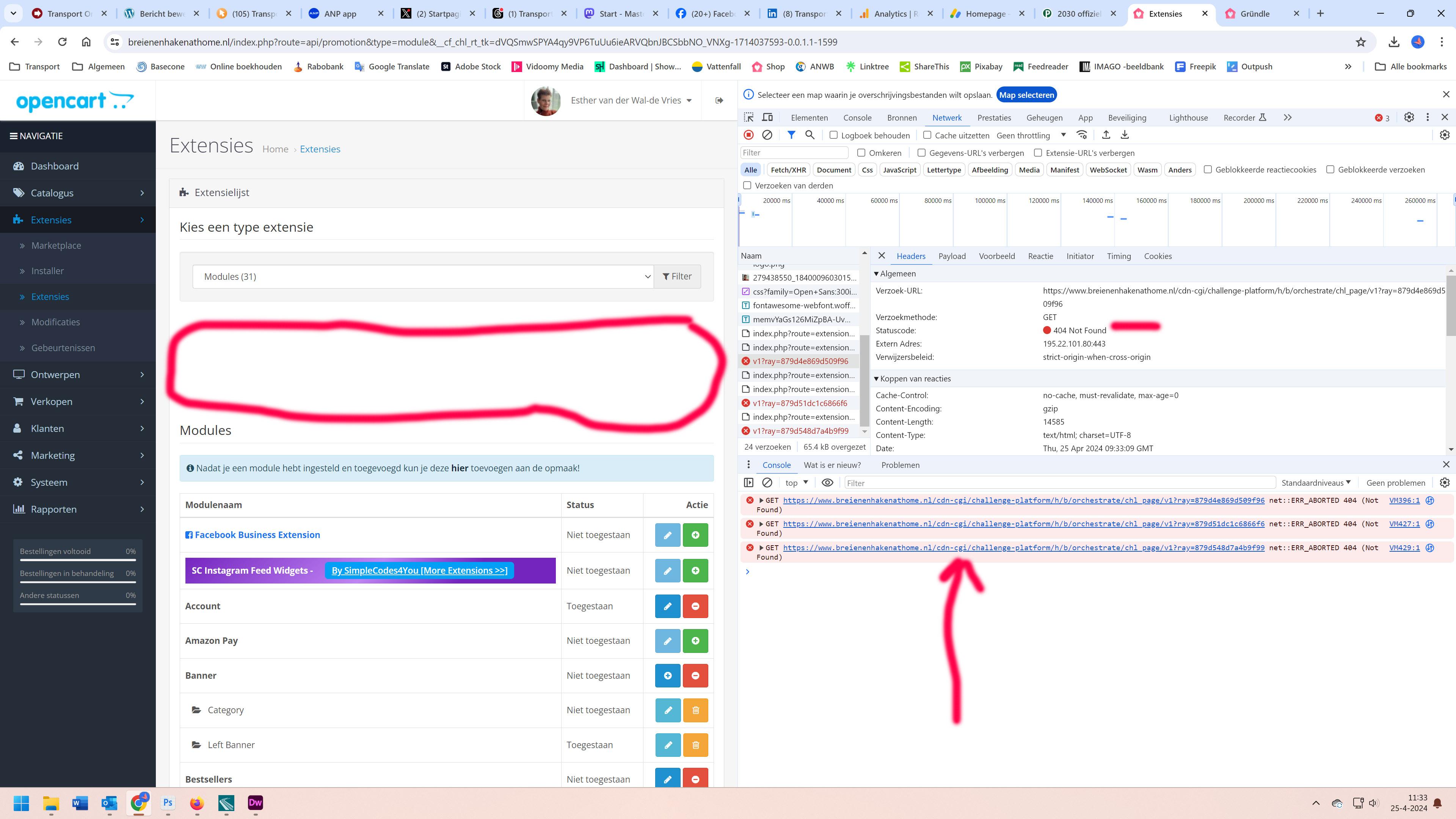Edit the Facebook Business Extension module
This screenshot has width=1456, height=819.
(667, 535)
